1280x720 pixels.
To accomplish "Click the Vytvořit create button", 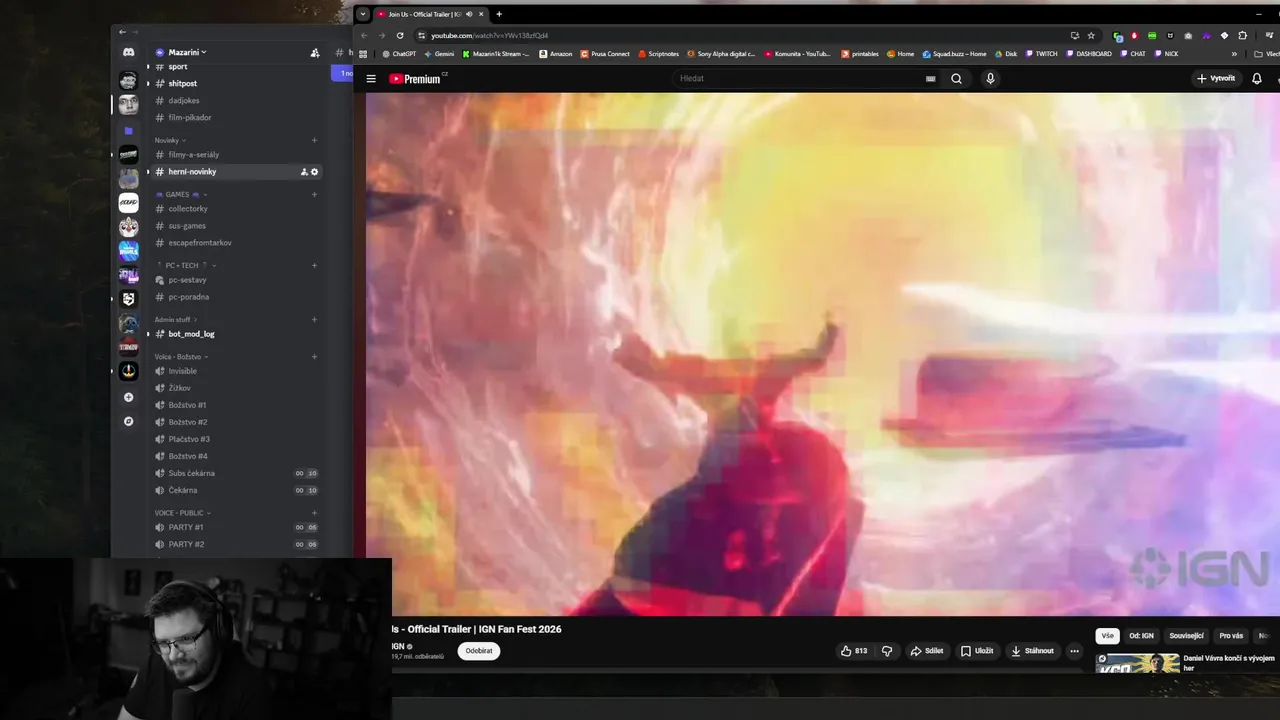I will [1216, 78].
